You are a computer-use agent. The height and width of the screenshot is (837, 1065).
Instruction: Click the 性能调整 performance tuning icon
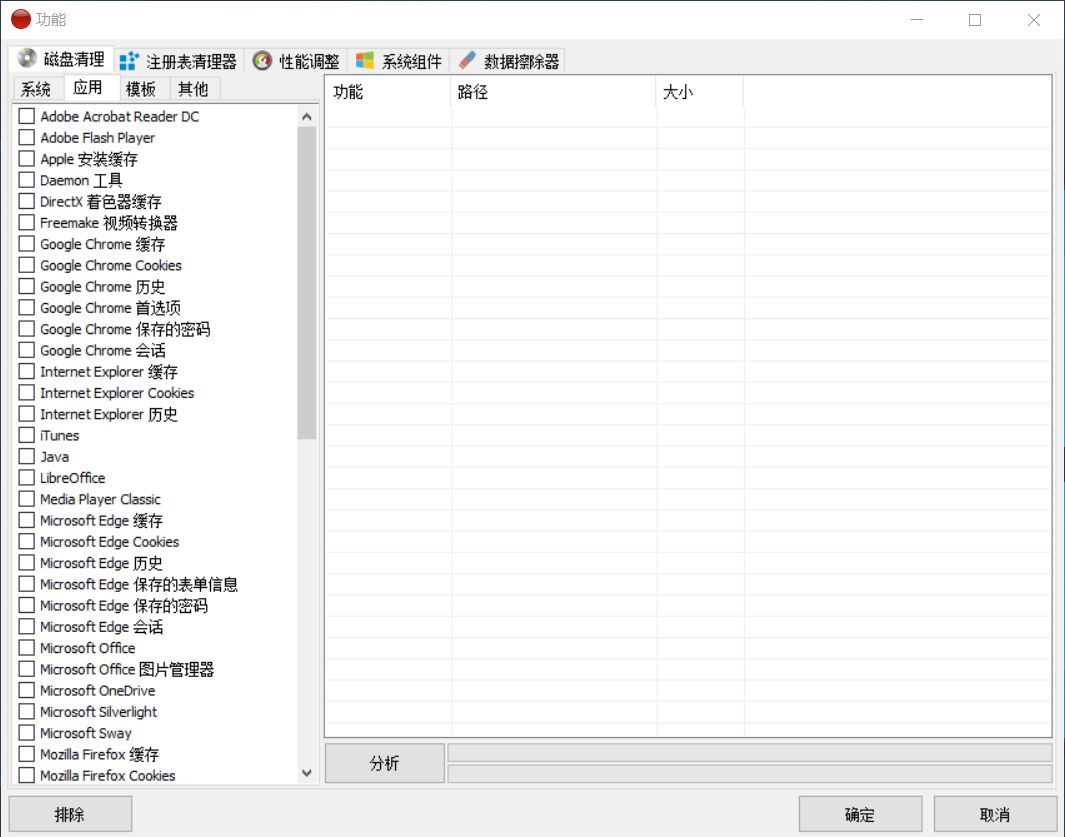[x=262, y=59]
